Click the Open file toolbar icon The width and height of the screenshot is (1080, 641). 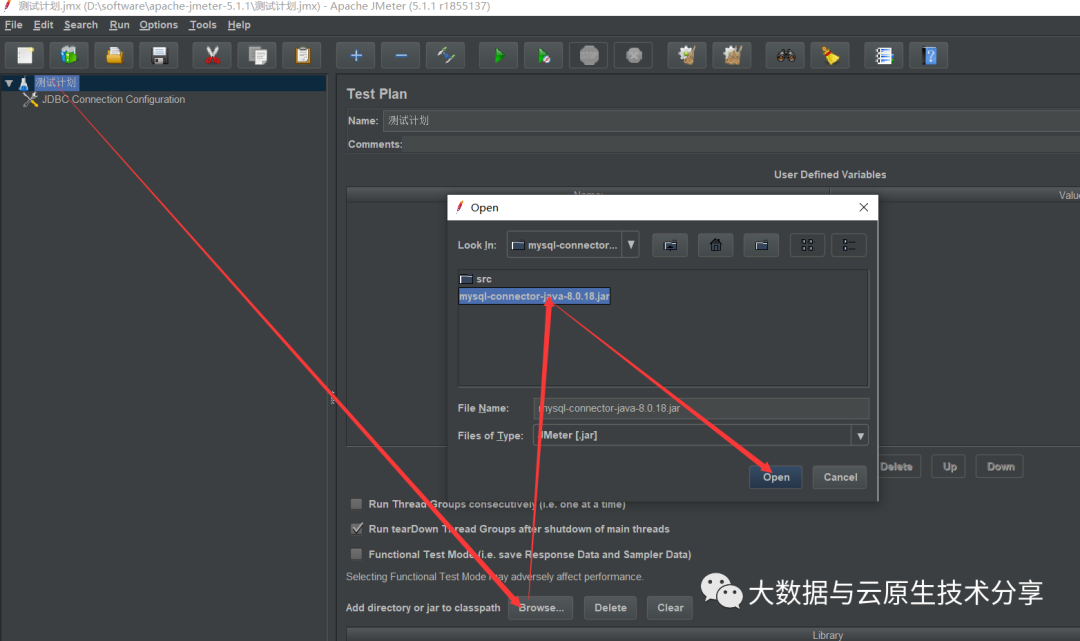[114, 56]
